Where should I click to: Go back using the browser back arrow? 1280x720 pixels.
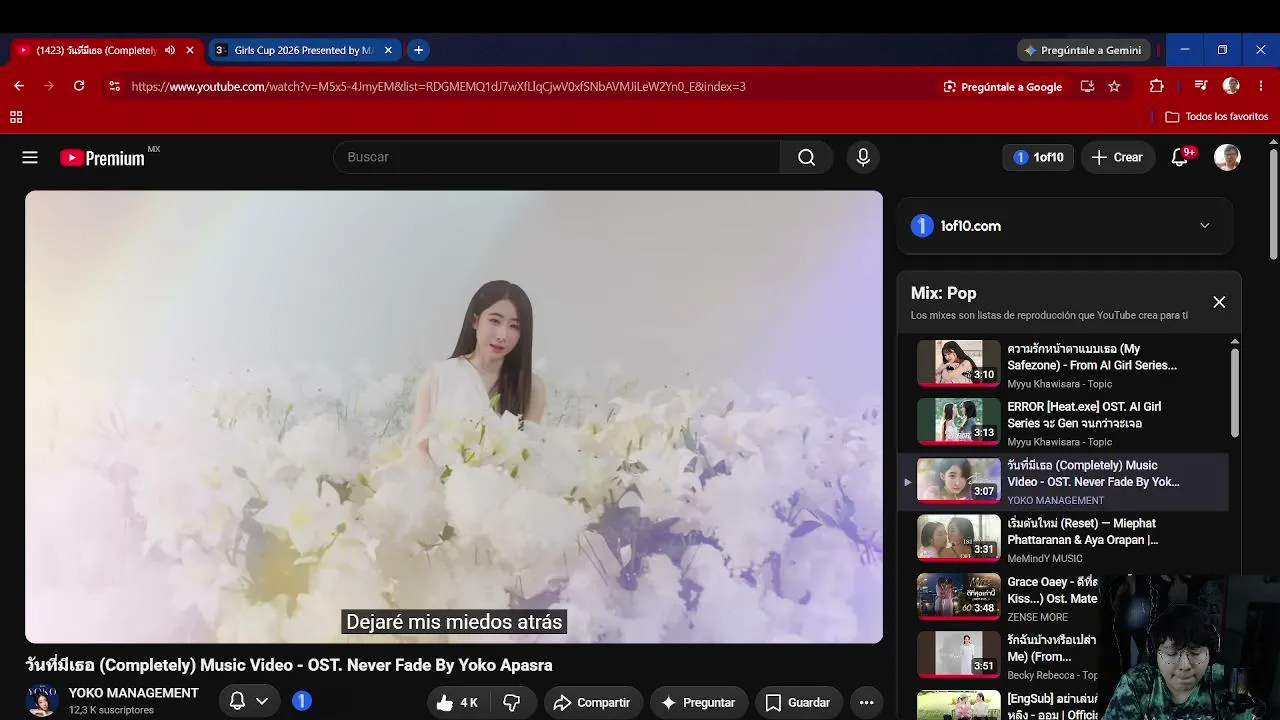(19, 86)
